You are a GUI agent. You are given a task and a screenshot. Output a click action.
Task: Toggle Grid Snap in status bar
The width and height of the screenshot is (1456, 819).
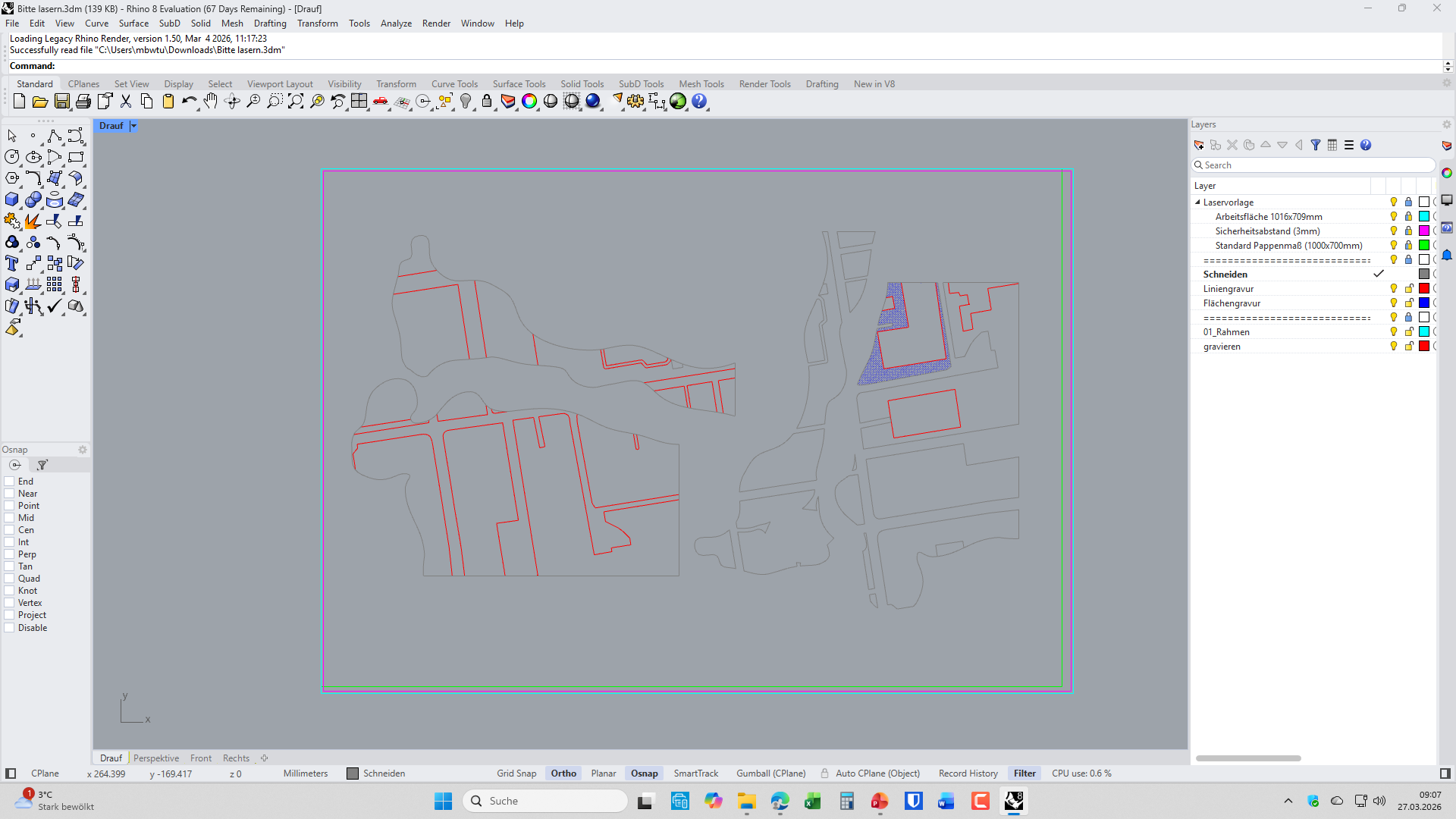(x=516, y=773)
